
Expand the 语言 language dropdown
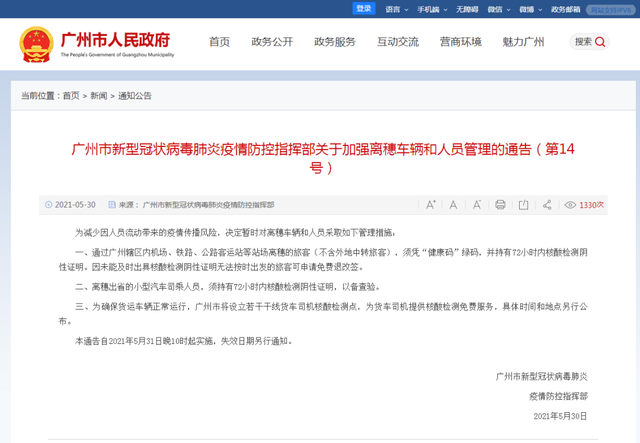(397, 9)
